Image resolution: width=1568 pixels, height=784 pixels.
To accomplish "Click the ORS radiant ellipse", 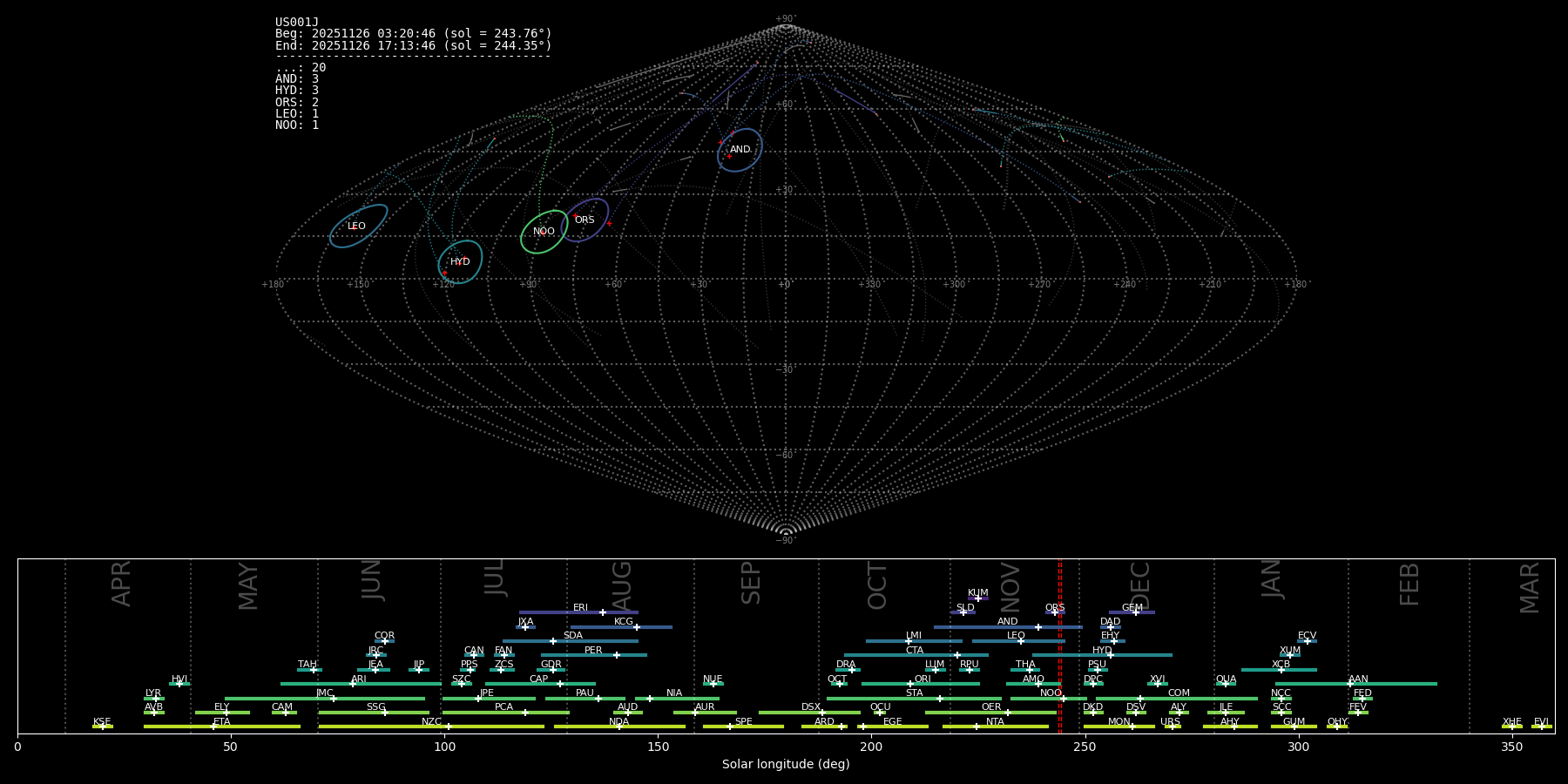I will tap(585, 220).
